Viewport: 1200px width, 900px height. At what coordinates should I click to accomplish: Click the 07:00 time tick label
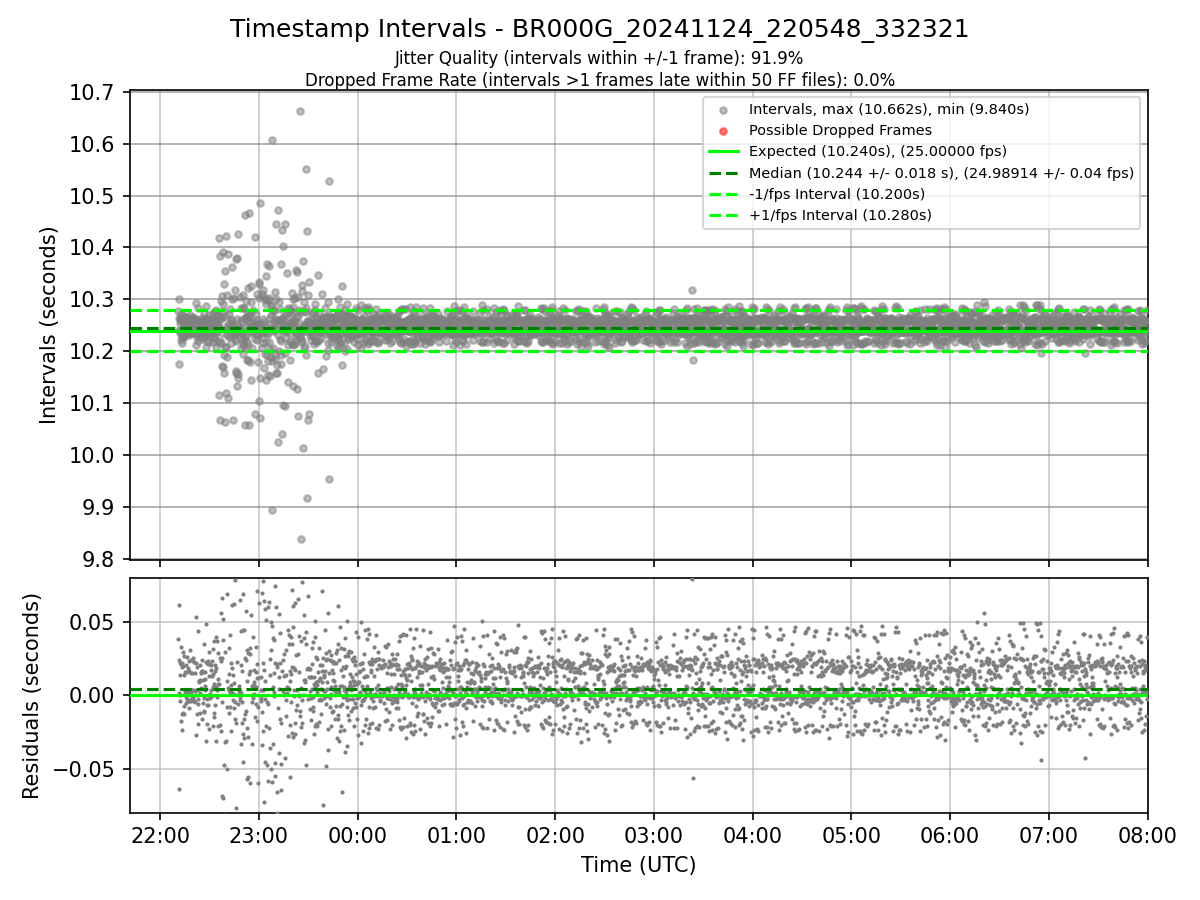pyautogui.click(x=1049, y=834)
